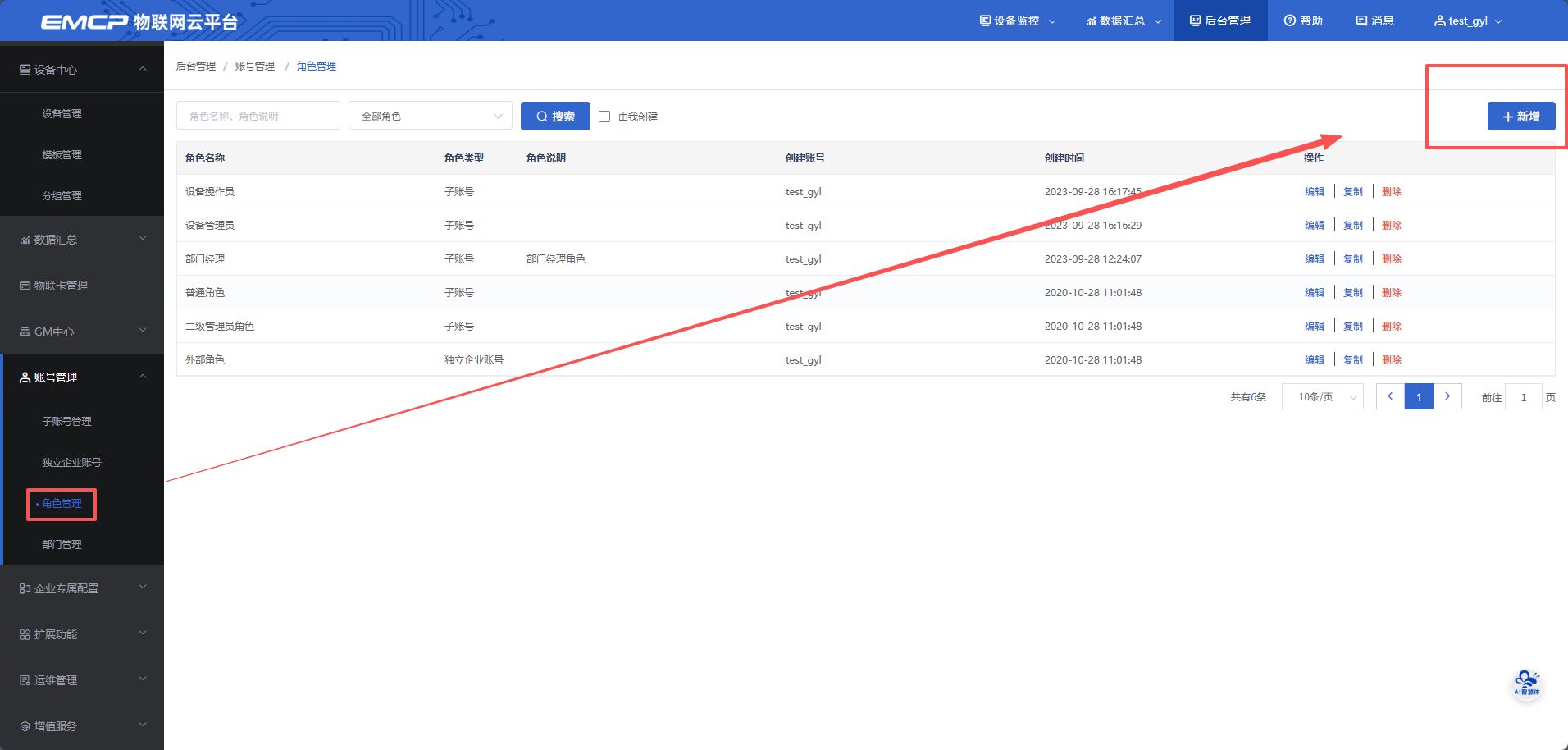The image size is (1568, 750).
Task: Copy the 二级管理员角色 role
Action: click(x=1353, y=327)
